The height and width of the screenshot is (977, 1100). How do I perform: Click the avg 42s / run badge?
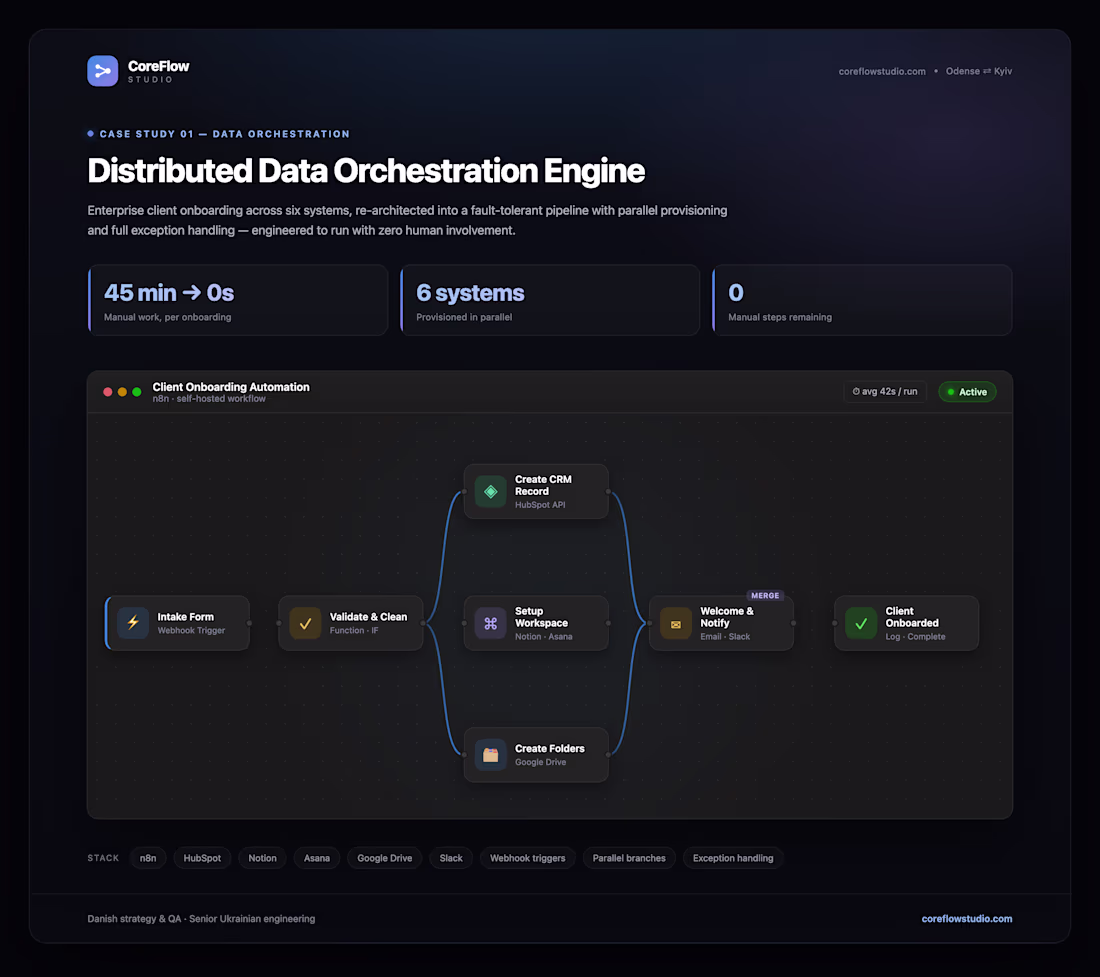(x=885, y=391)
